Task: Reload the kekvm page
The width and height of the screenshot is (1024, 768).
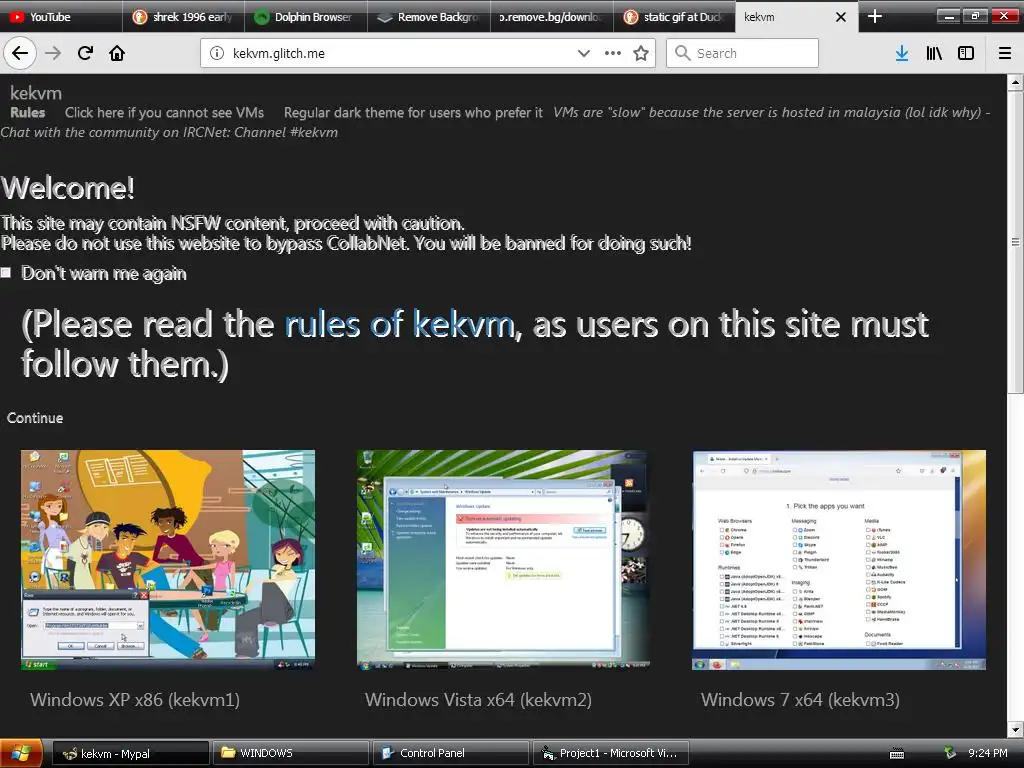Action: pos(85,53)
